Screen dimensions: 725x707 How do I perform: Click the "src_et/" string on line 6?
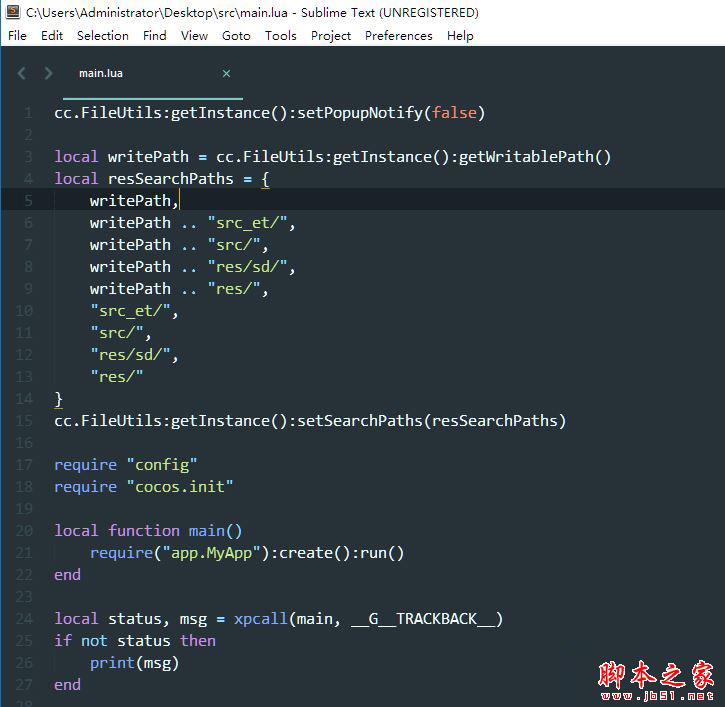pos(247,223)
